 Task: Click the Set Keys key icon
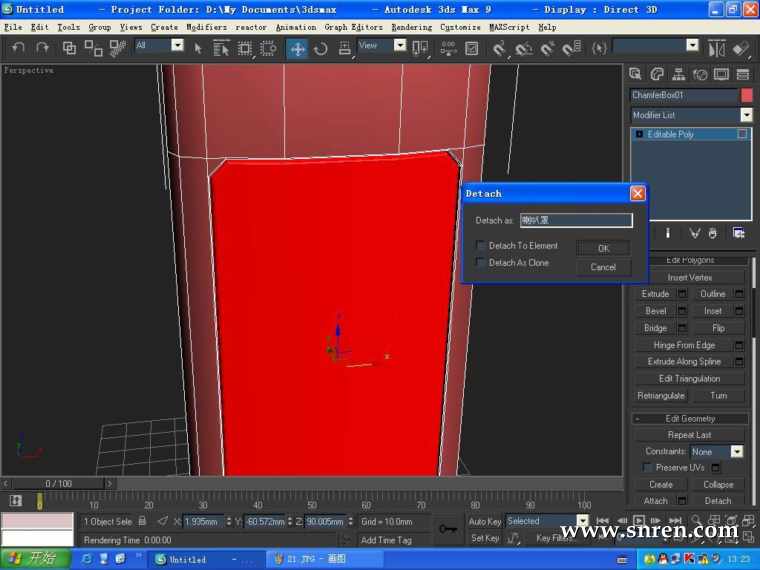448,529
